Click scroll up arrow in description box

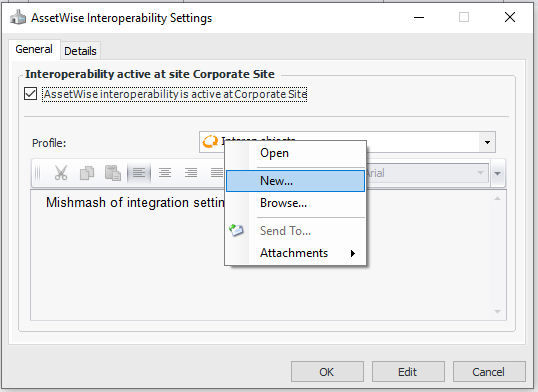pyautogui.click(x=498, y=198)
